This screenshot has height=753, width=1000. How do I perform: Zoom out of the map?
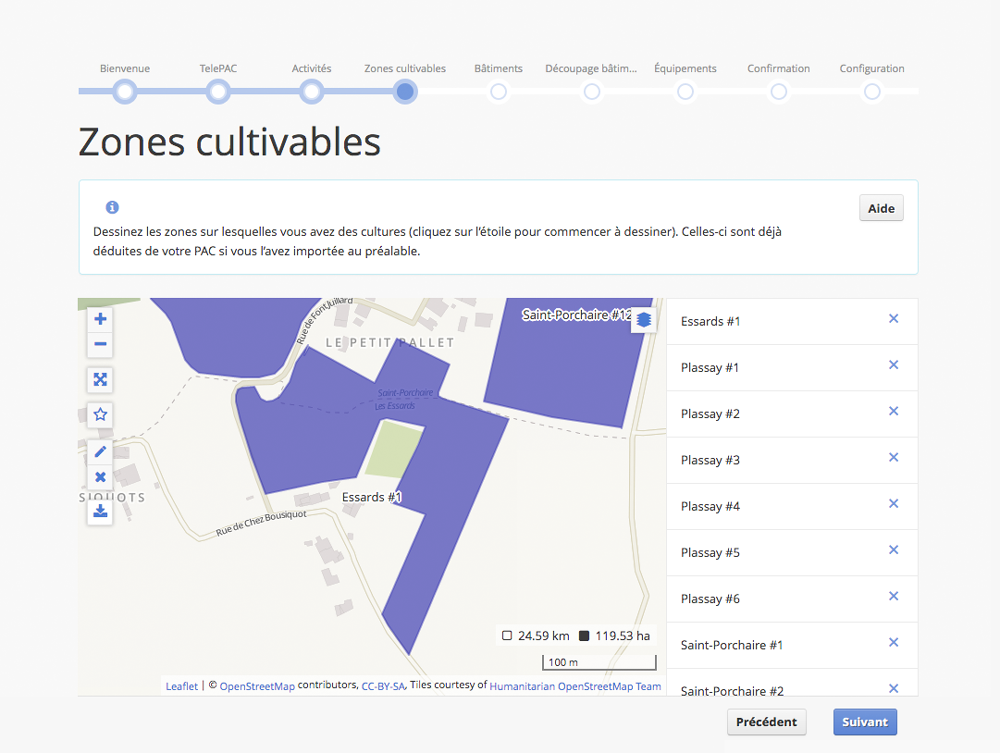tap(100, 344)
